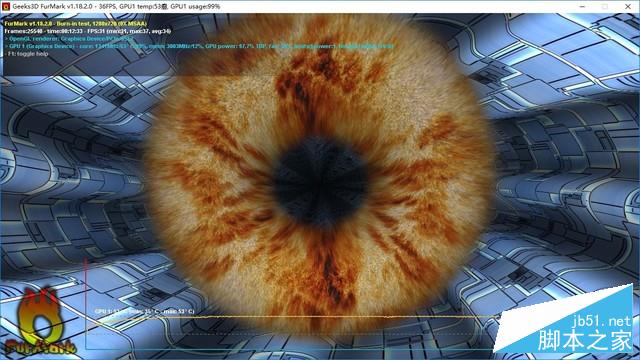Close the FurMark burn-in test window
640x360 pixels.
(x=628, y=7)
